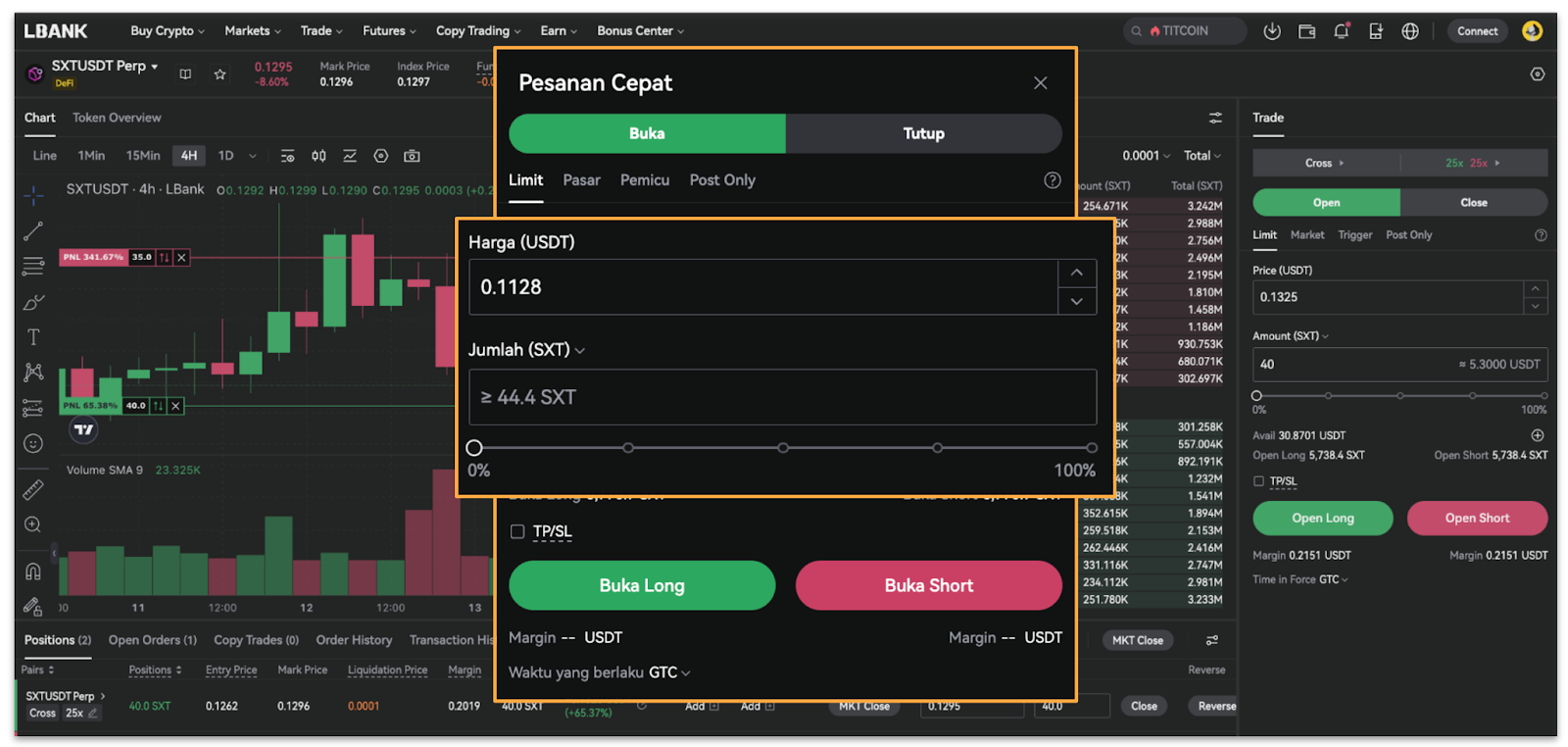Image resolution: width=1568 pixels, height=747 pixels.
Task: Click the MKT Close button header
Action: 1138,640
